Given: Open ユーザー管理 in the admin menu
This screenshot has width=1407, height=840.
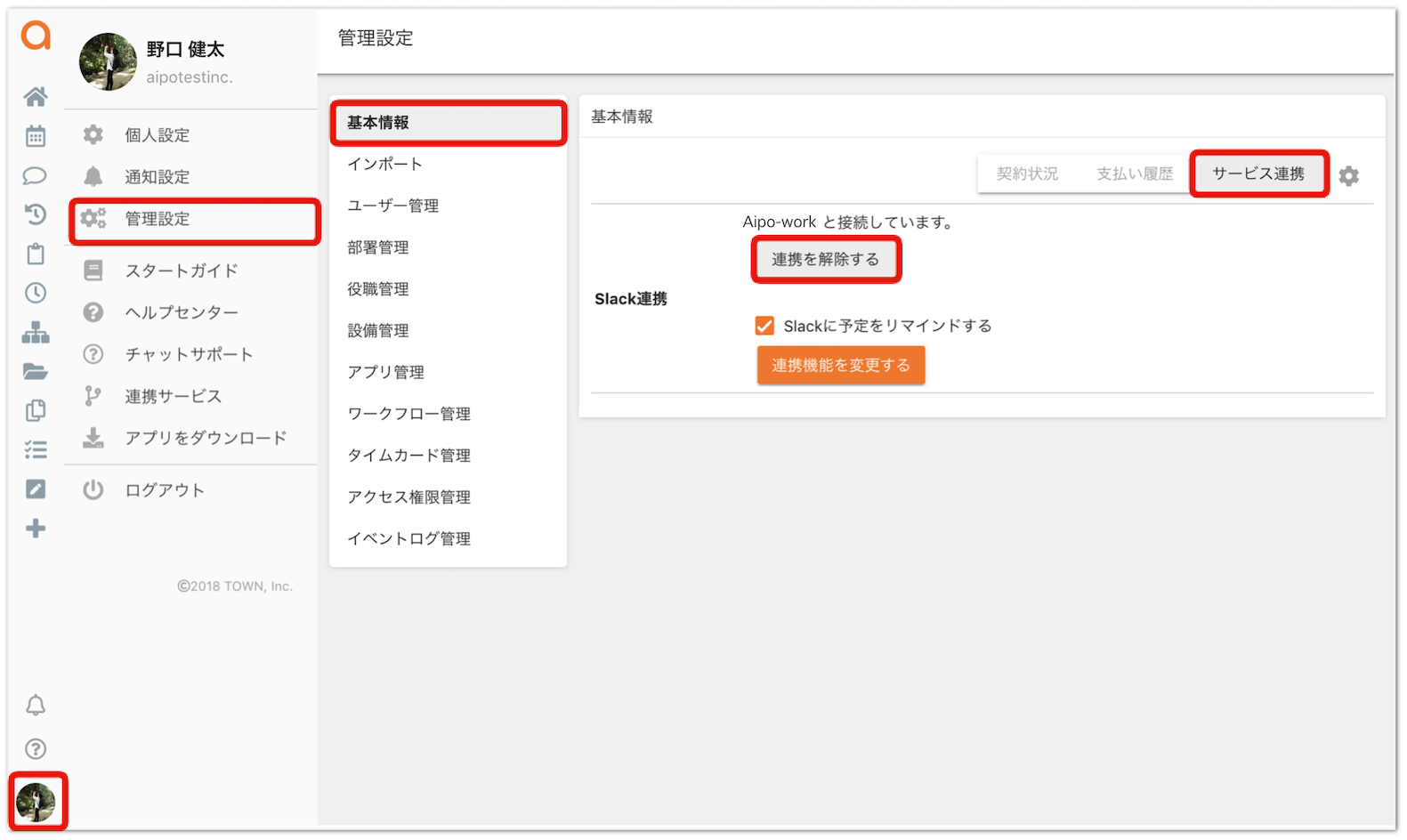Looking at the screenshot, I should [449, 206].
